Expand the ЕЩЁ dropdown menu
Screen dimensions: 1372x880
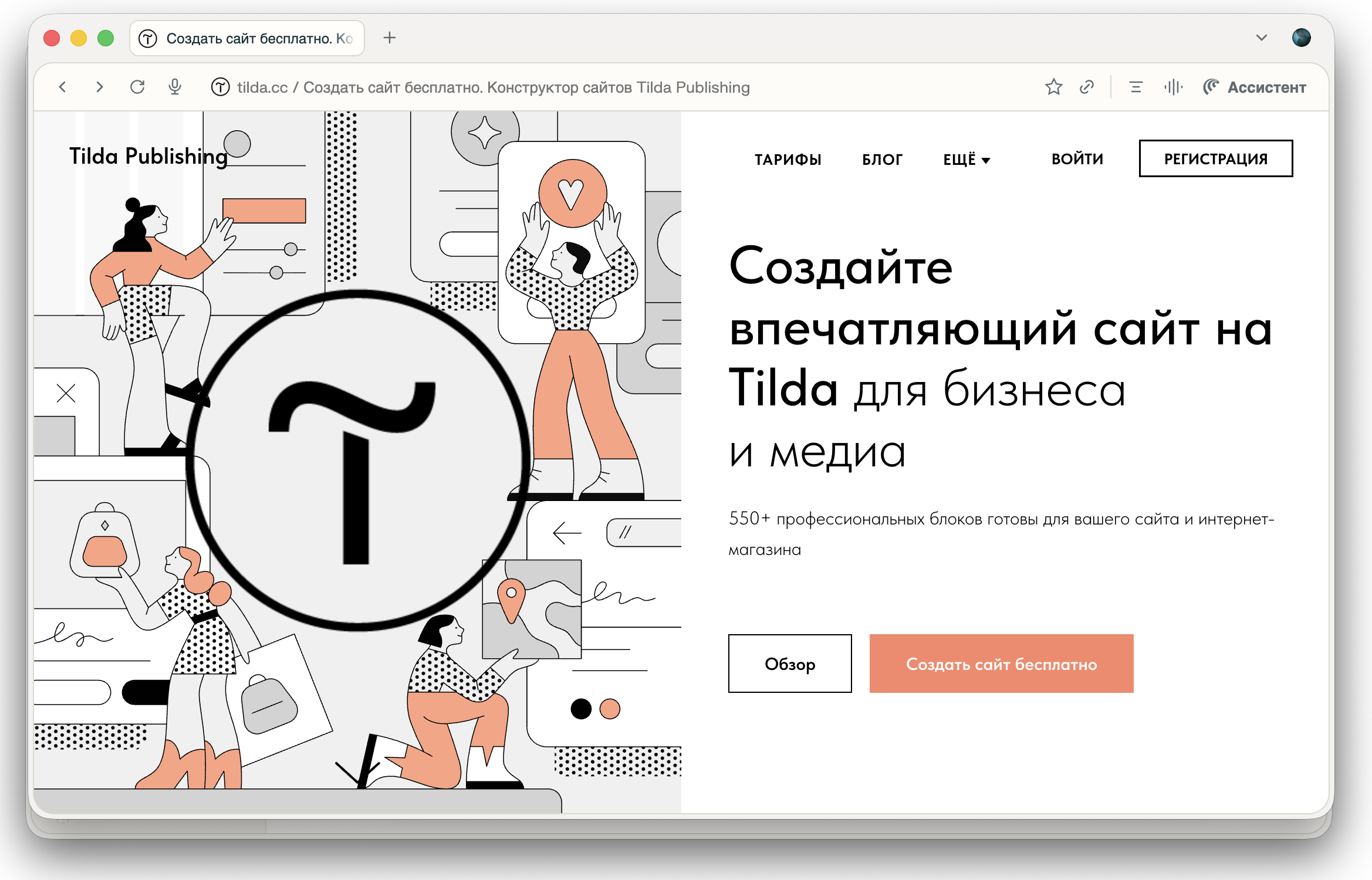[x=967, y=160]
